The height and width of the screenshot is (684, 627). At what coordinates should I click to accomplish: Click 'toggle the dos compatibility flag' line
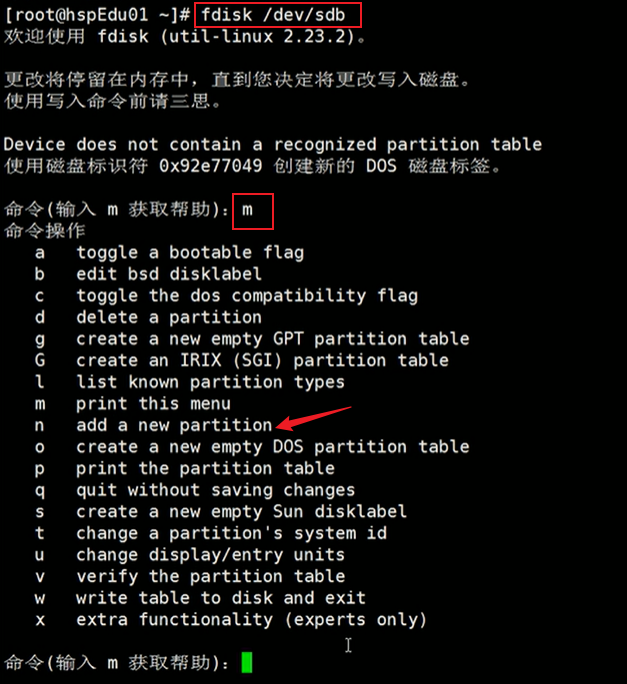click(x=247, y=296)
